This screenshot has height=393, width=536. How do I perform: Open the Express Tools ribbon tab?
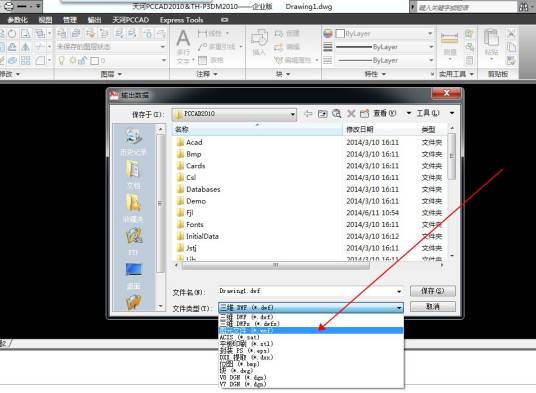182,20
